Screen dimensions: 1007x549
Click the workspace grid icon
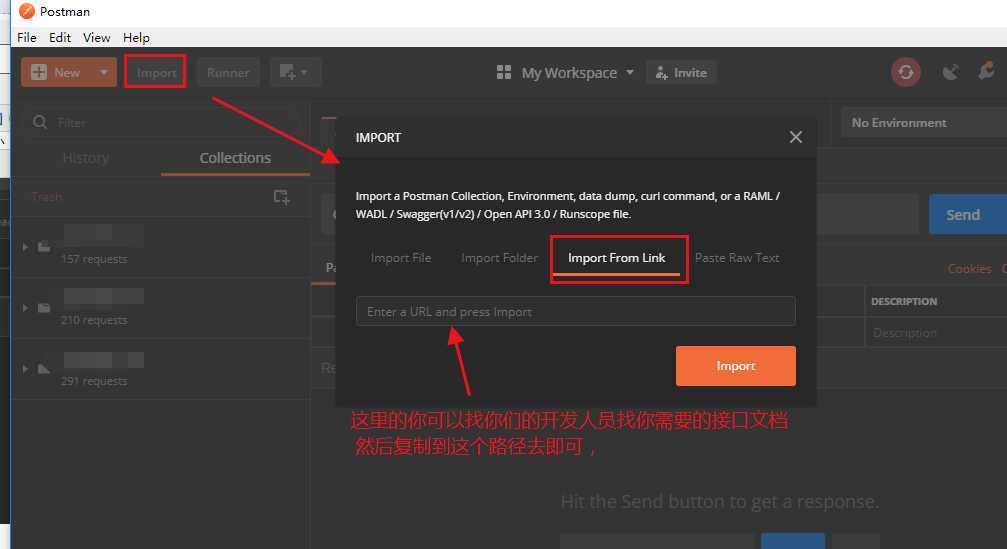(504, 73)
